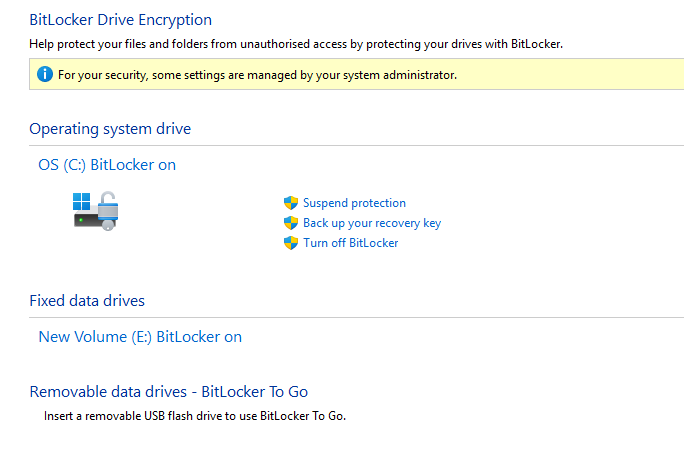Image resolution: width=684 pixels, height=465 pixels.
Task: Expand New Volume (E:) BitLocker on section
Action: [140, 337]
